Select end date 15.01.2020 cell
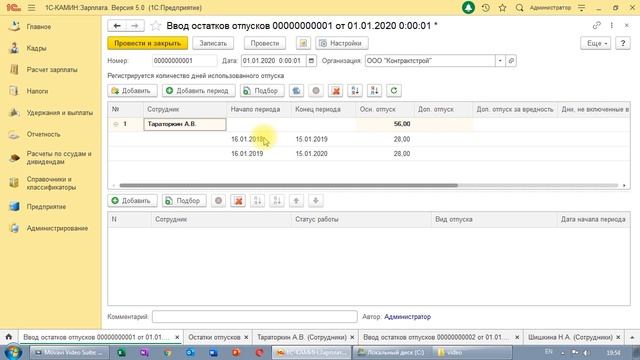The image size is (640, 360). click(x=323, y=154)
